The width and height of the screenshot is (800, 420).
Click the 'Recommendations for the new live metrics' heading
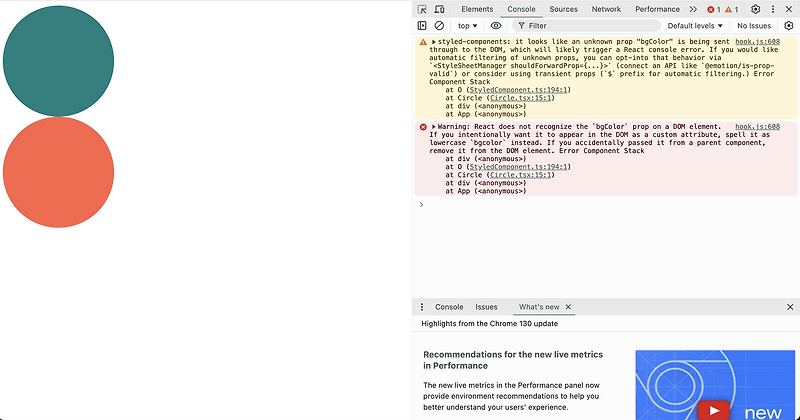coord(513,360)
